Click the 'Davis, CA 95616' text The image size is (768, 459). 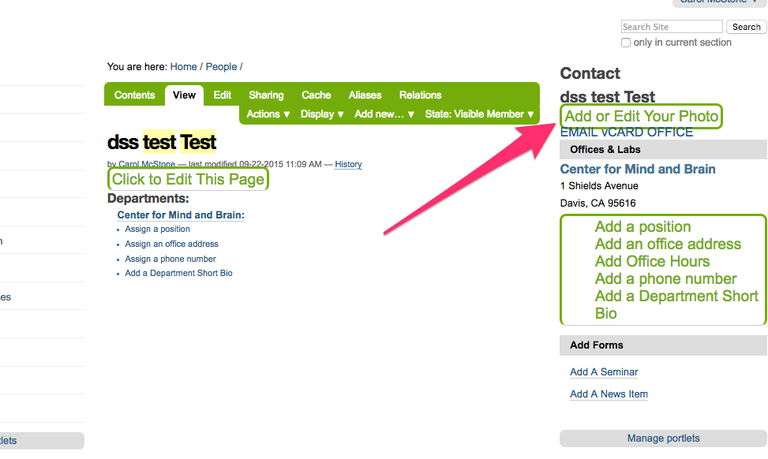(x=598, y=203)
